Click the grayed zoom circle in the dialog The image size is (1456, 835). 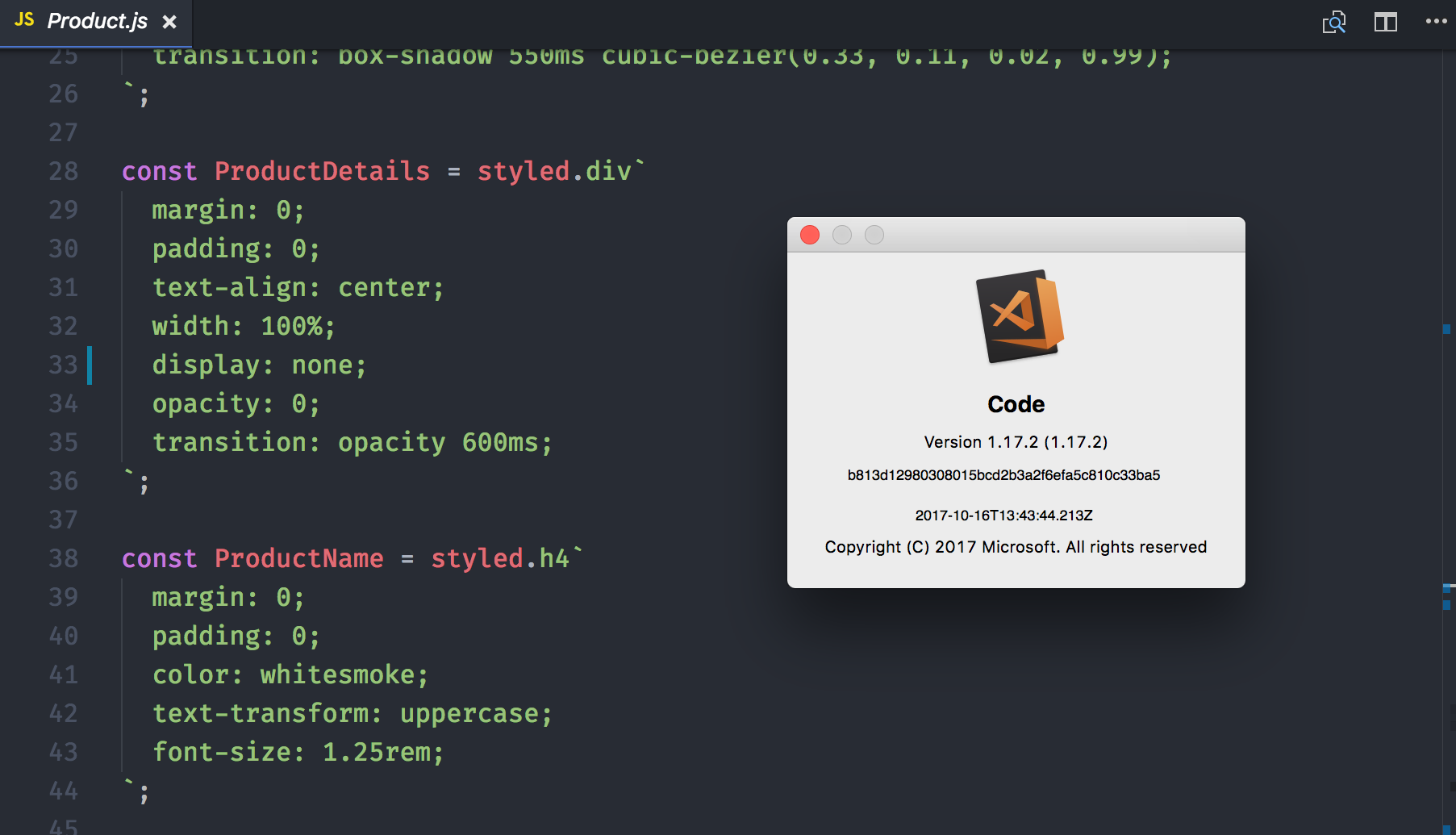(x=874, y=235)
